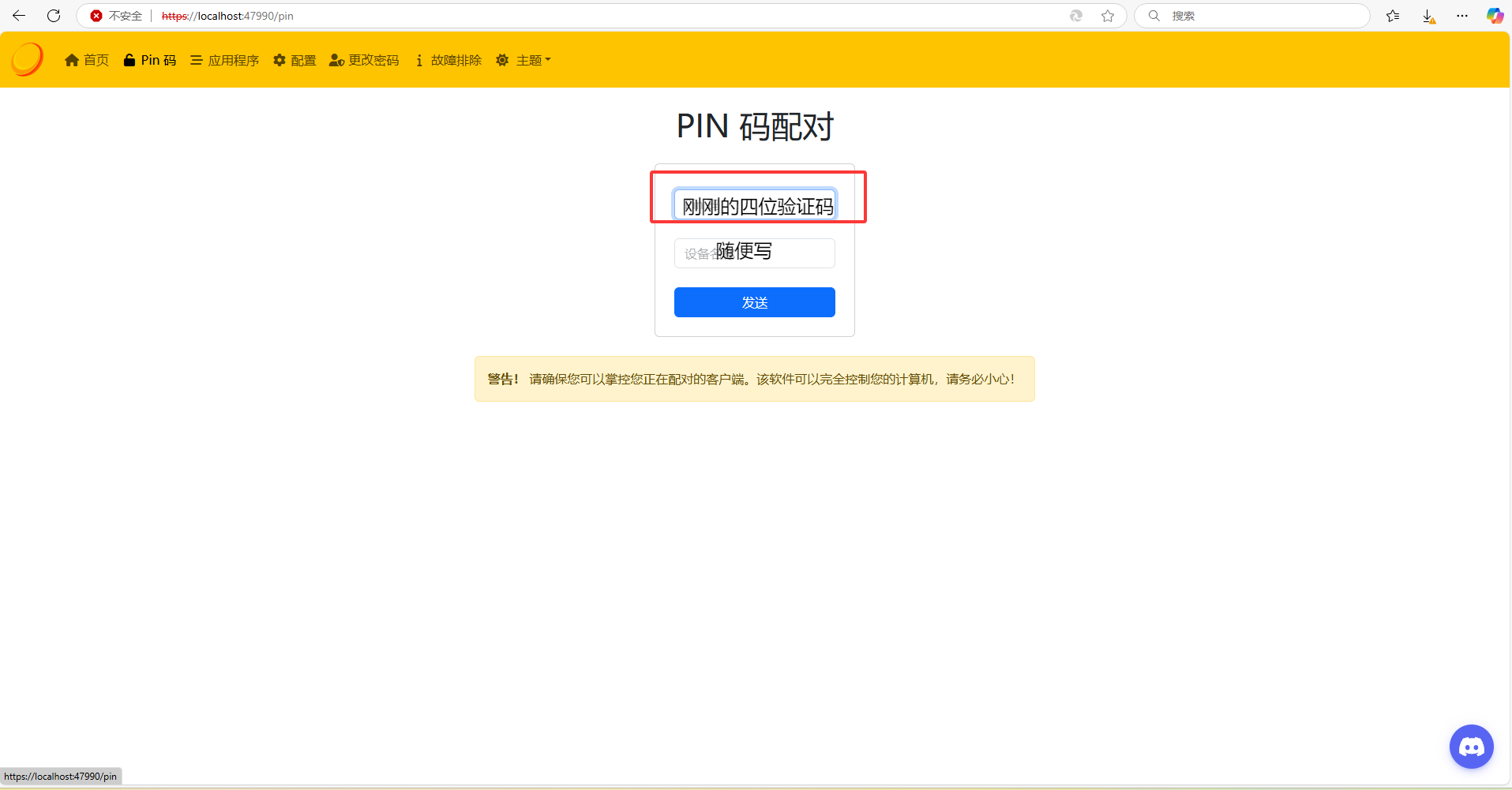Click the address bar URL localhost:47990/pin
Viewport: 1512px width, 790px height.
227,16
